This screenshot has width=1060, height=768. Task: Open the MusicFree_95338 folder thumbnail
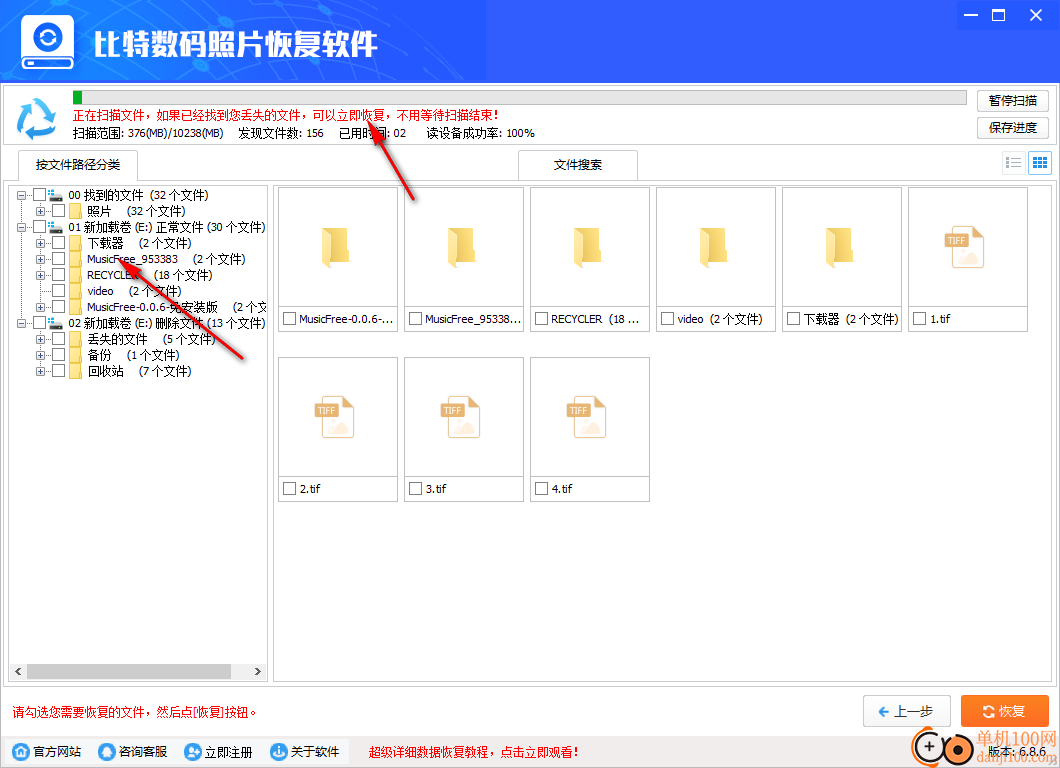coord(464,247)
